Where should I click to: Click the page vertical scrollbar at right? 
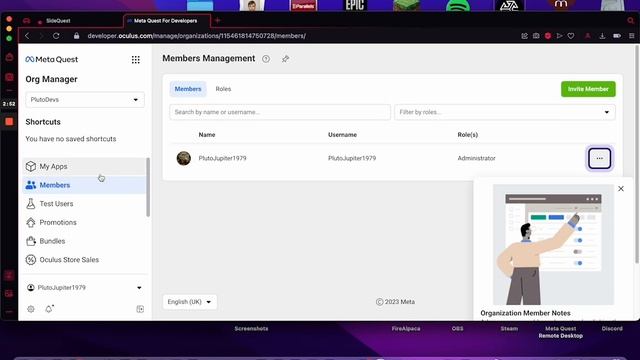(637, 154)
